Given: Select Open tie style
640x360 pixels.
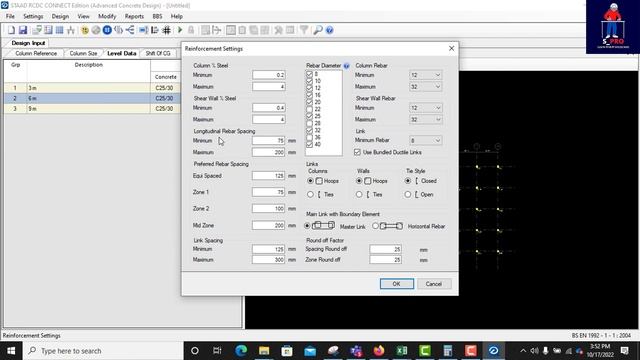Looking at the screenshot, I should click(x=408, y=195).
